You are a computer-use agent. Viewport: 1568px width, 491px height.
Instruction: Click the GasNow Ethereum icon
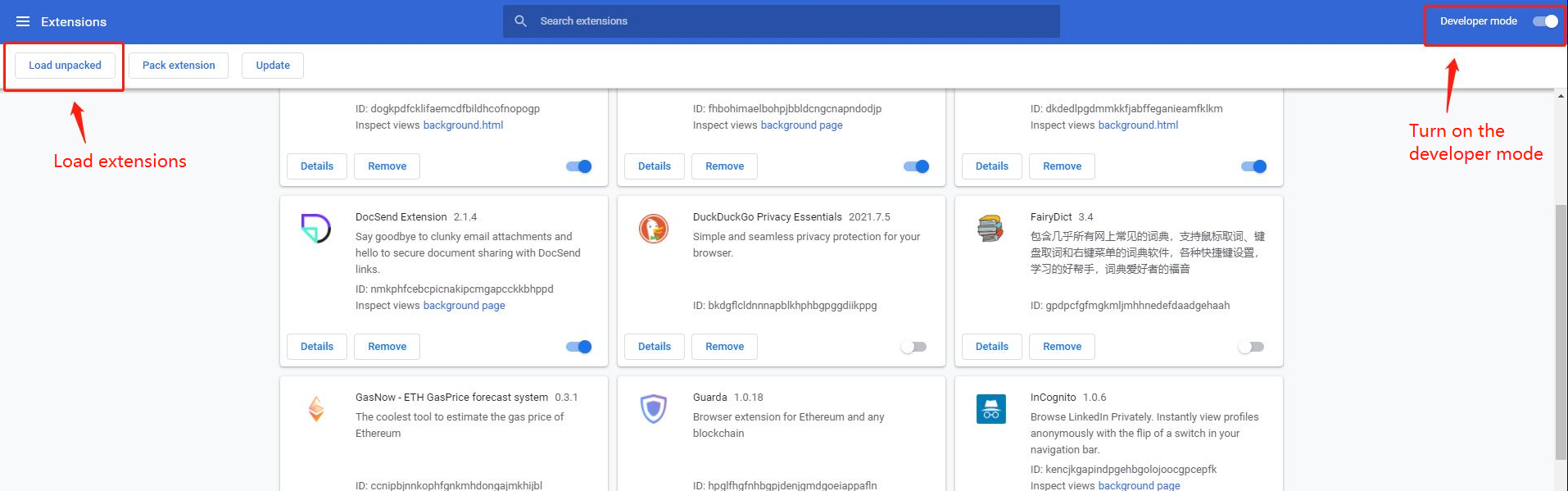tap(316, 408)
